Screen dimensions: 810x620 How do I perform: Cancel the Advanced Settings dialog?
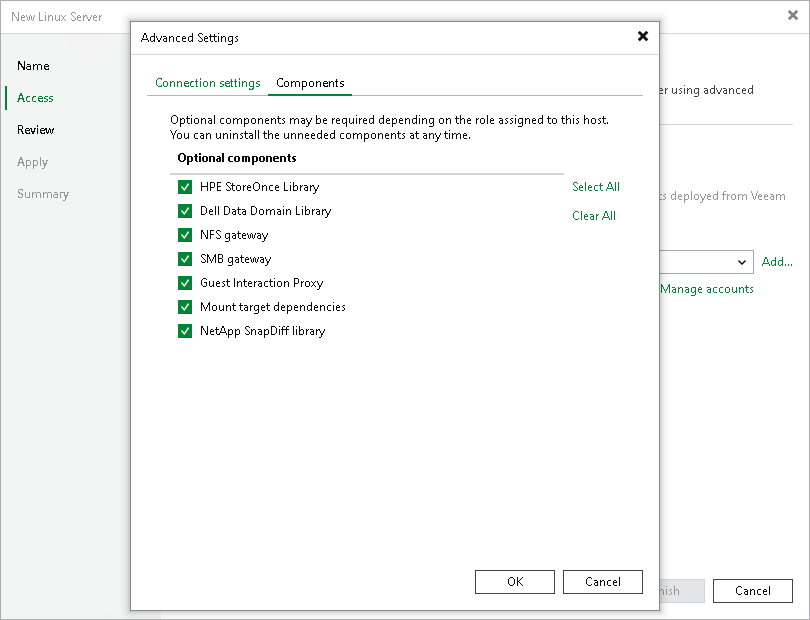tap(603, 582)
